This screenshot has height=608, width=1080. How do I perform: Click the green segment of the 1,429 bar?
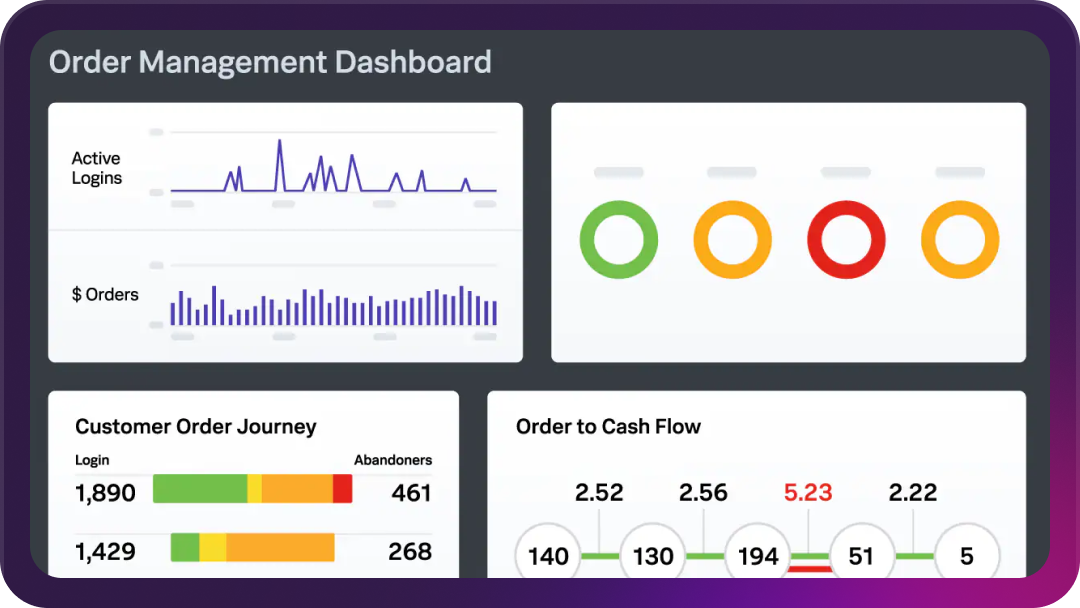tap(186, 548)
